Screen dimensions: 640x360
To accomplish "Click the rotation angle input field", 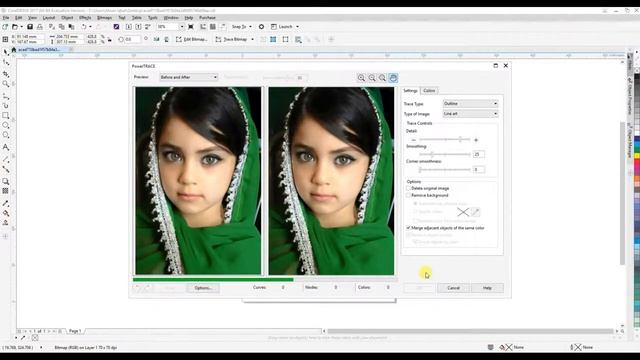I will [132, 40].
